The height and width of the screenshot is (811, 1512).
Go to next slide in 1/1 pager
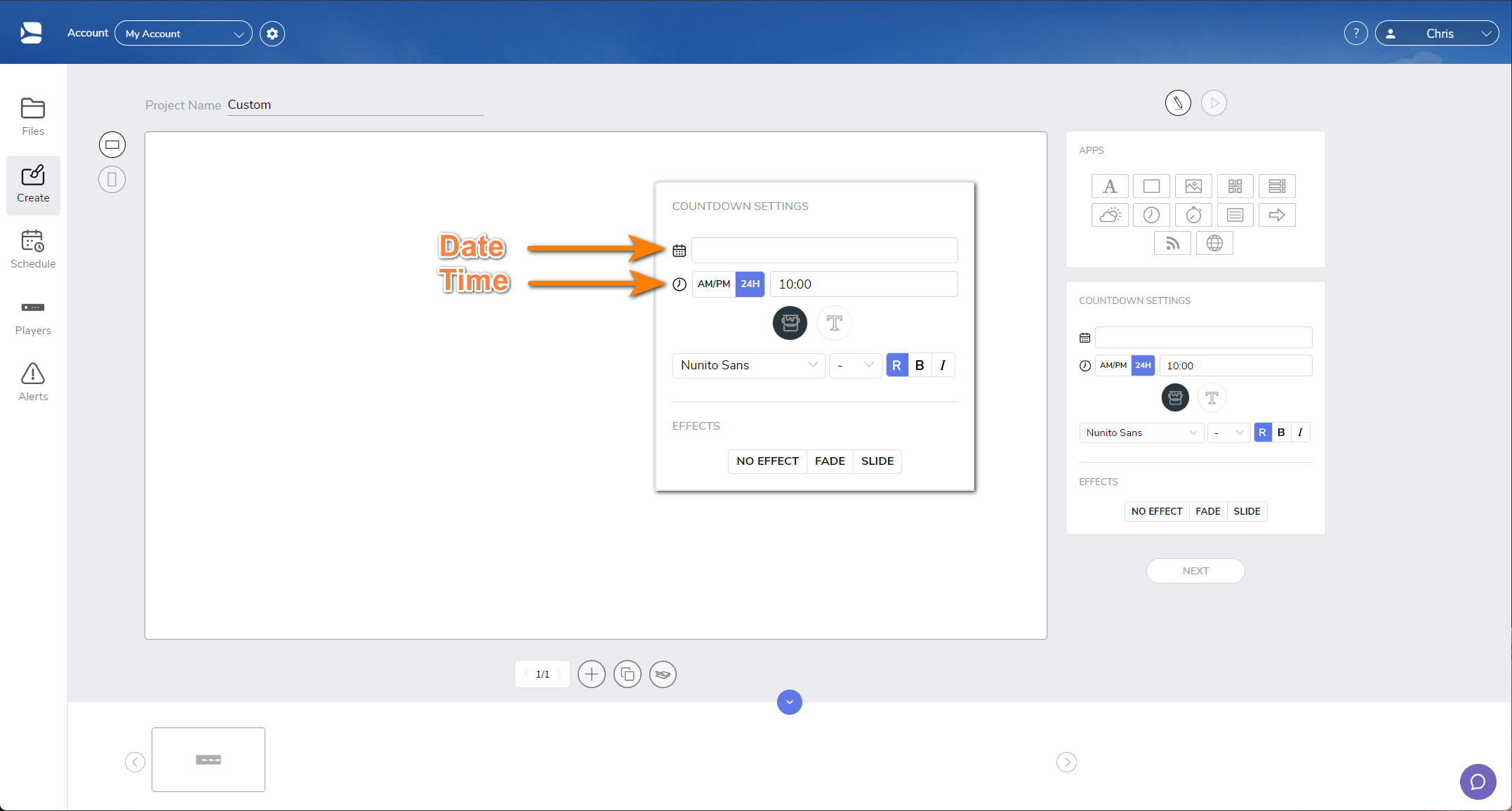click(x=559, y=674)
